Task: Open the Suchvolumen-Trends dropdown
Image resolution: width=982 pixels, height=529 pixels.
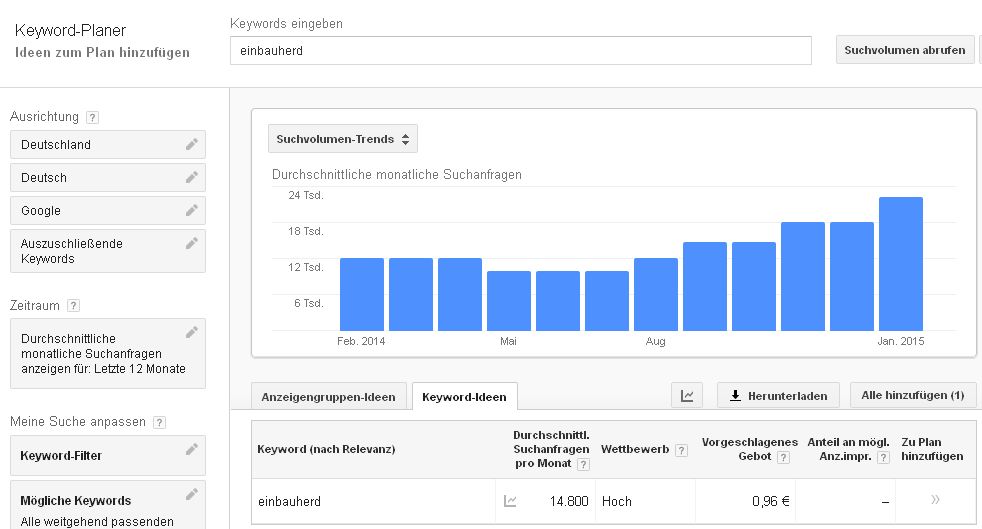Action: (x=343, y=139)
